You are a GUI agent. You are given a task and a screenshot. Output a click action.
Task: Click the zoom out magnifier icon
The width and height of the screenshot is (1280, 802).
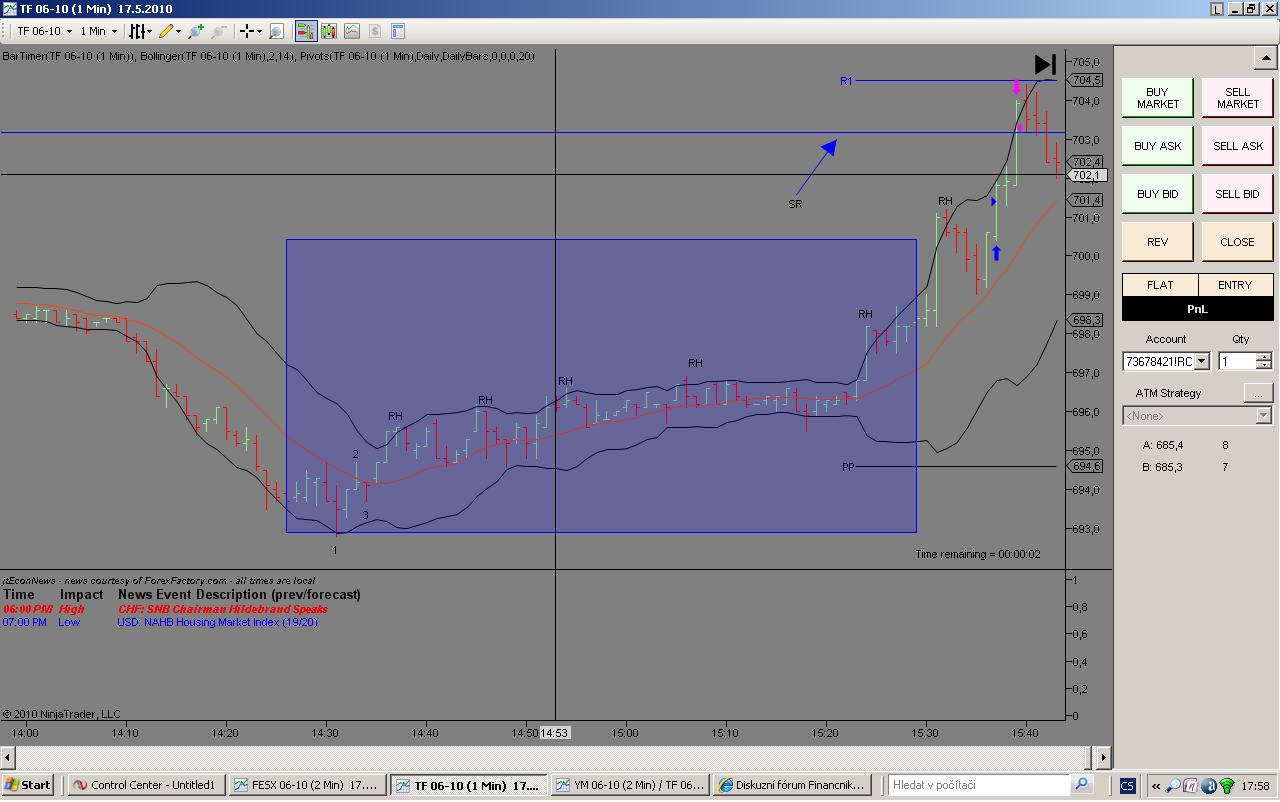pyautogui.click(x=219, y=31)
